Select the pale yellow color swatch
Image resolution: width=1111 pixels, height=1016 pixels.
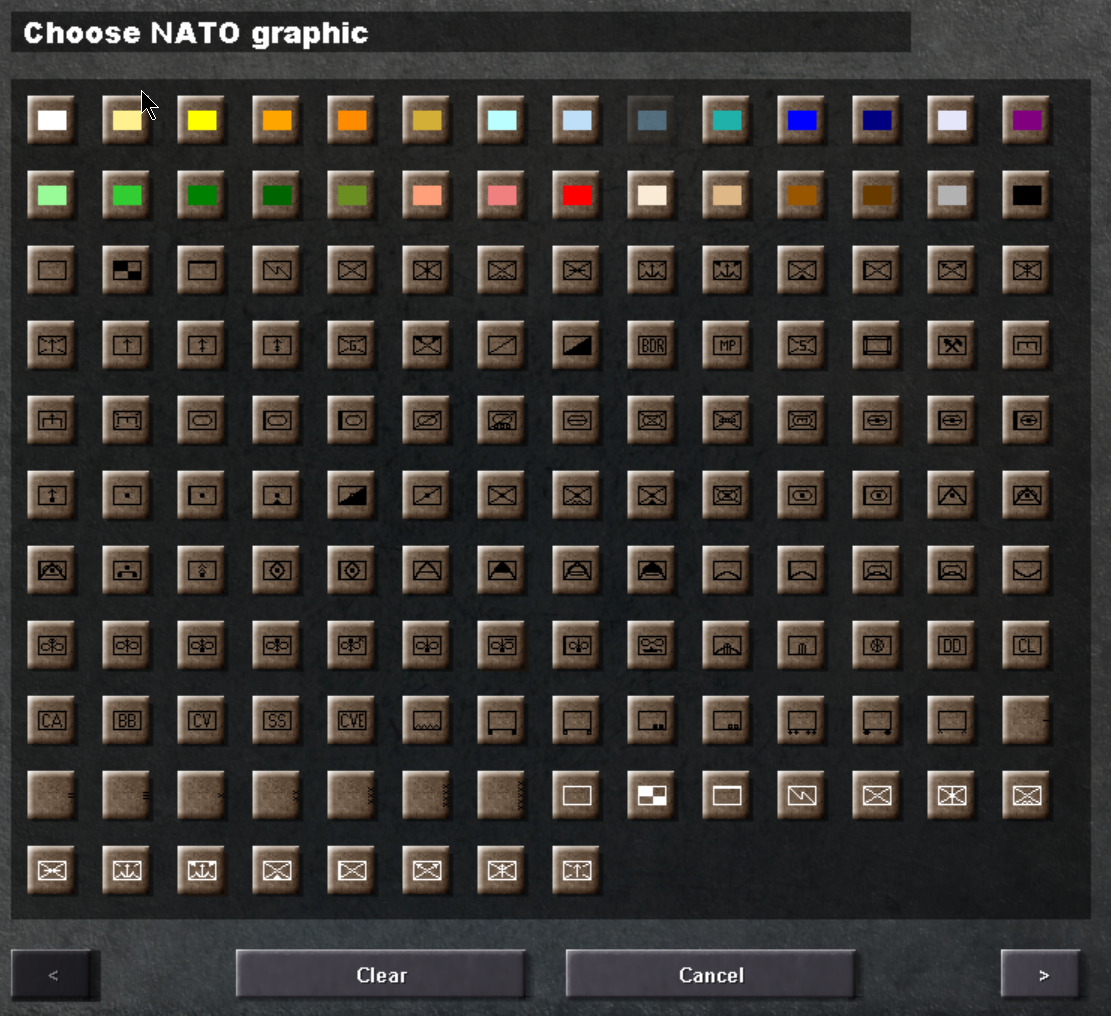pos(127,120)
